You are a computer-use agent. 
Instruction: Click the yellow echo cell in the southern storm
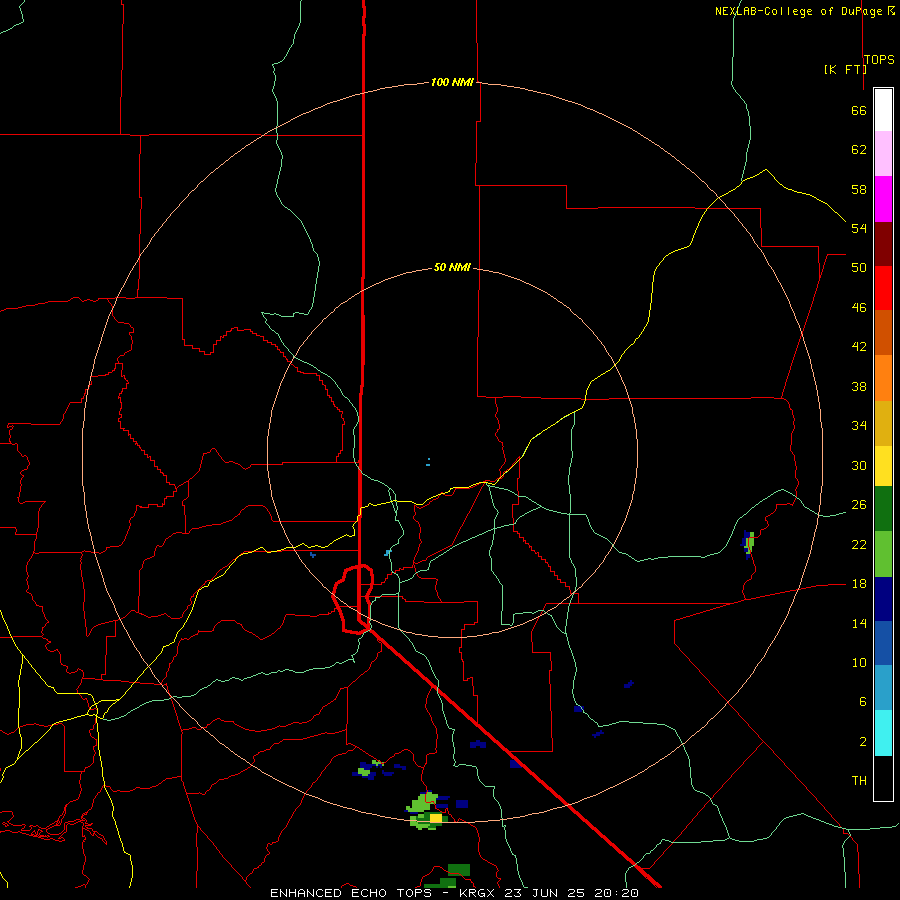[436, 818]
